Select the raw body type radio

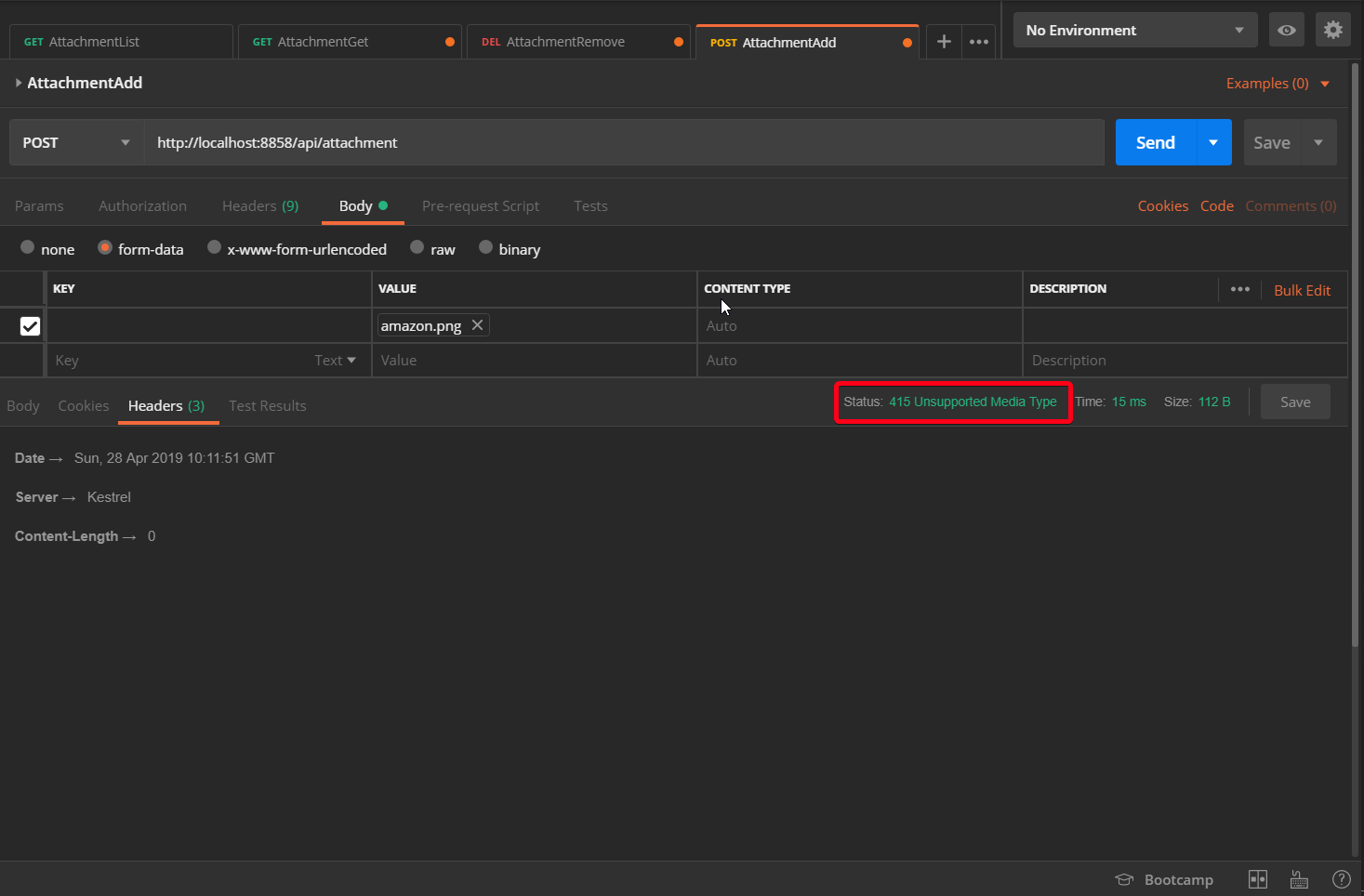(417, 247)
